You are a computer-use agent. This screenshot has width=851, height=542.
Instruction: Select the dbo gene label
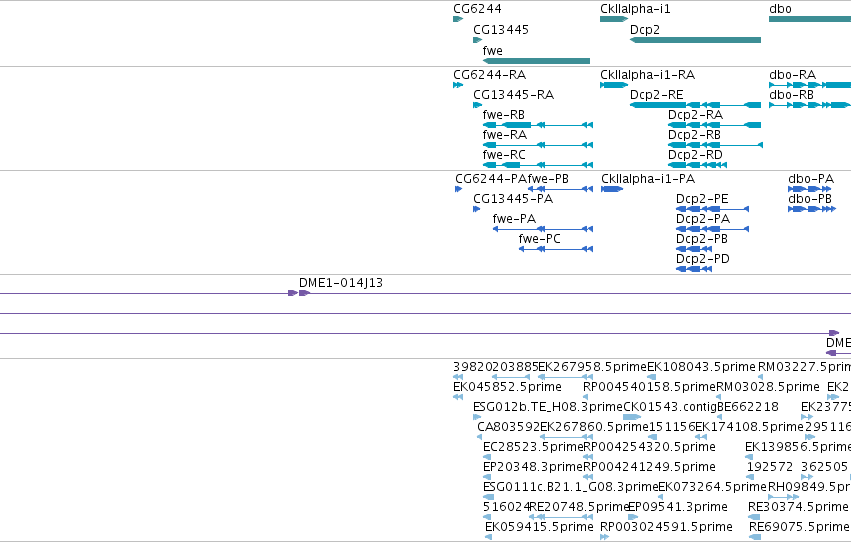(x=780, y=9)
